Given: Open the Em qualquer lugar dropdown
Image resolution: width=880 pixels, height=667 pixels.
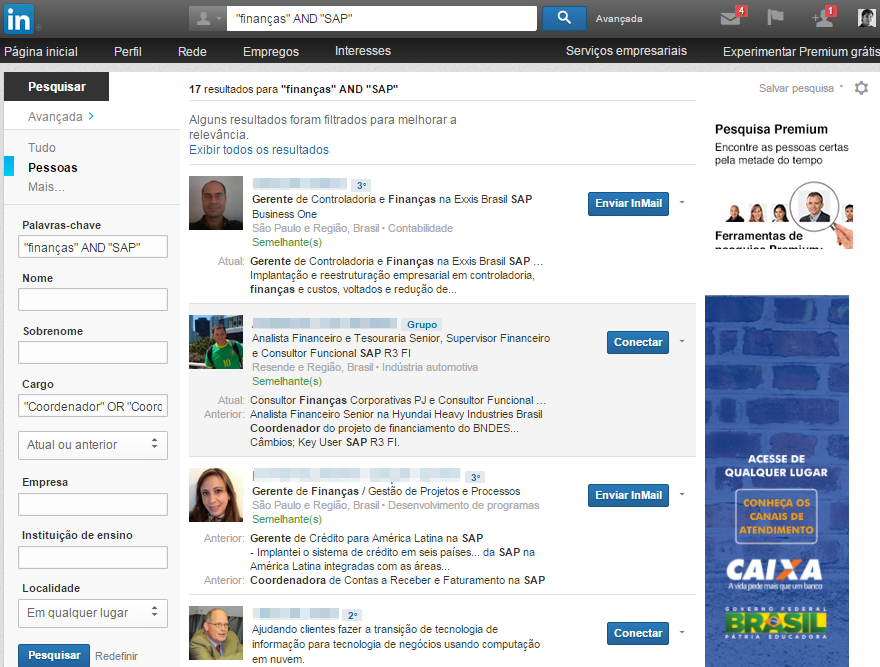Looking at the screenshot, I should click(x=93, y=613).
